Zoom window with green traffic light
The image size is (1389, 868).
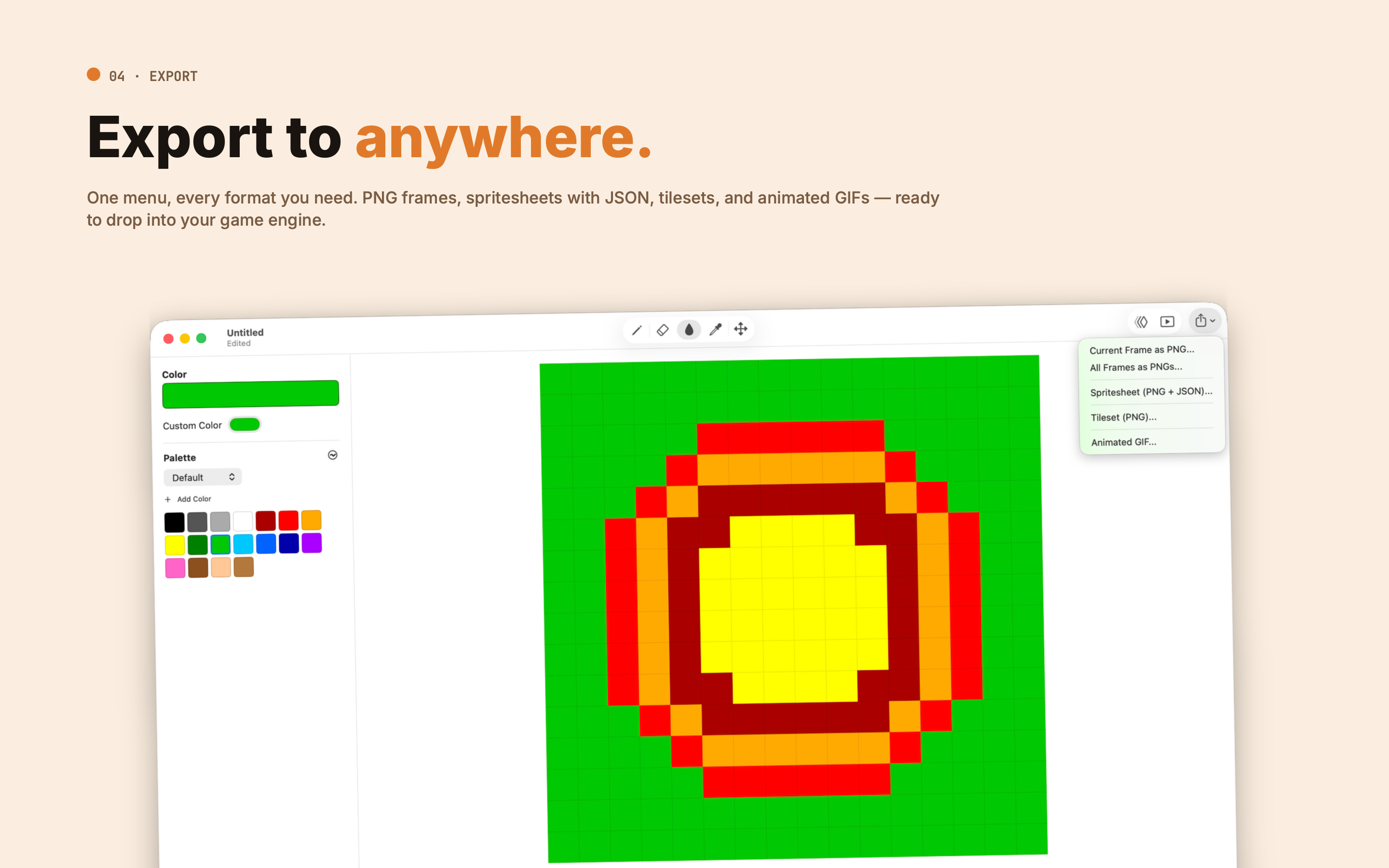202,338
